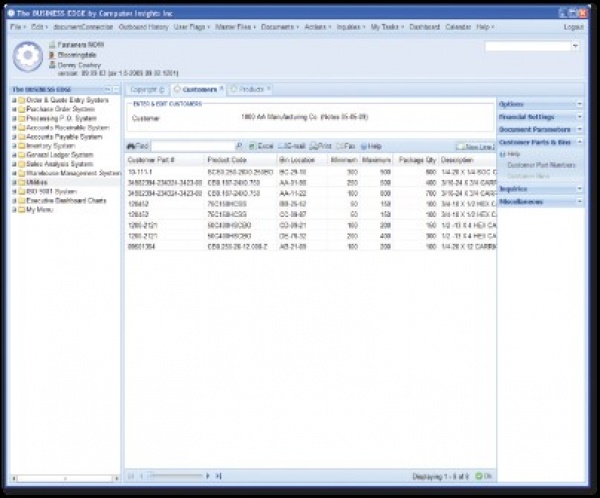Screen dimensions: 600x498
Task: Open the Documents menu
Action: coord(280,27)
